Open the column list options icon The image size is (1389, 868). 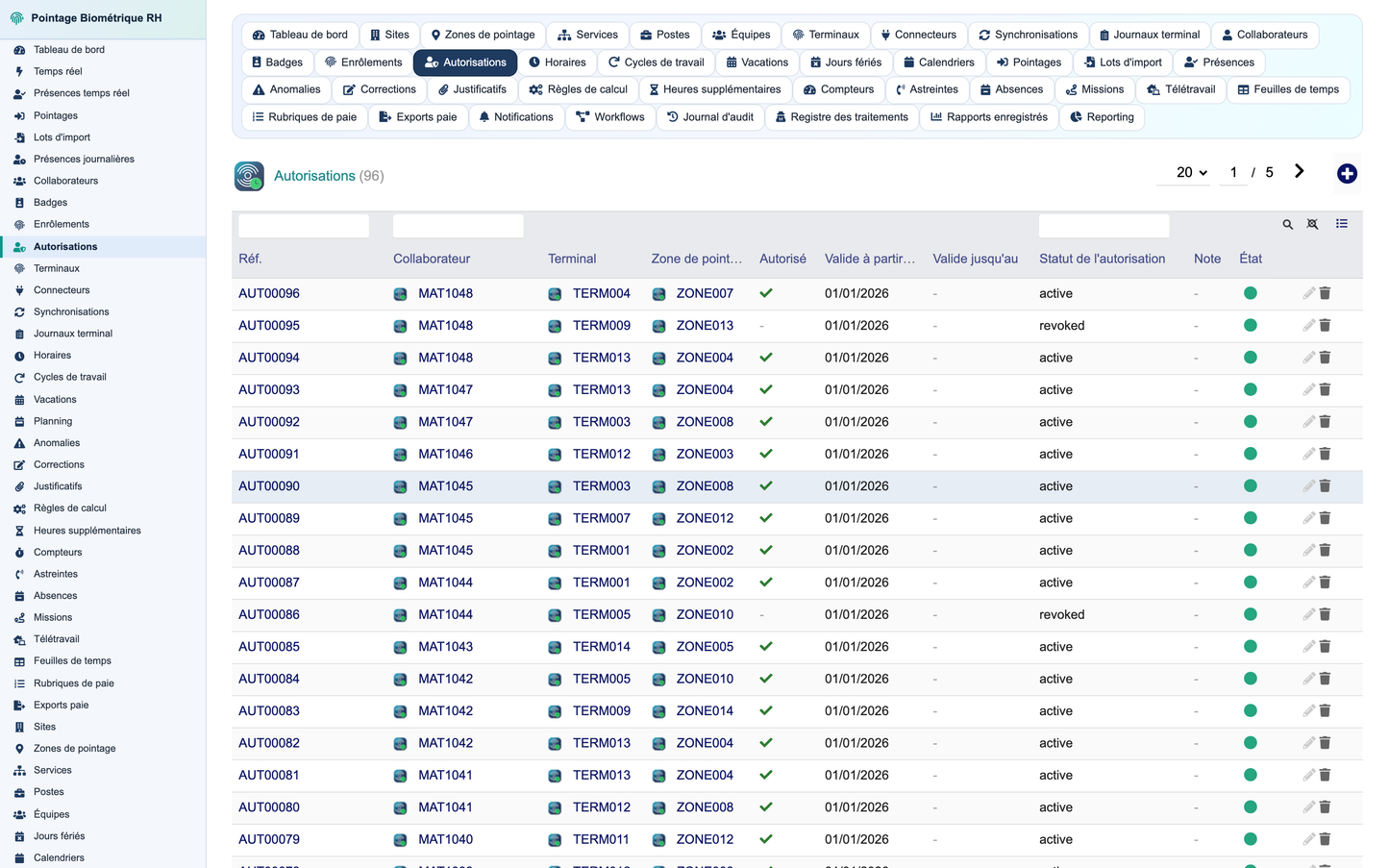point(1342,224)
